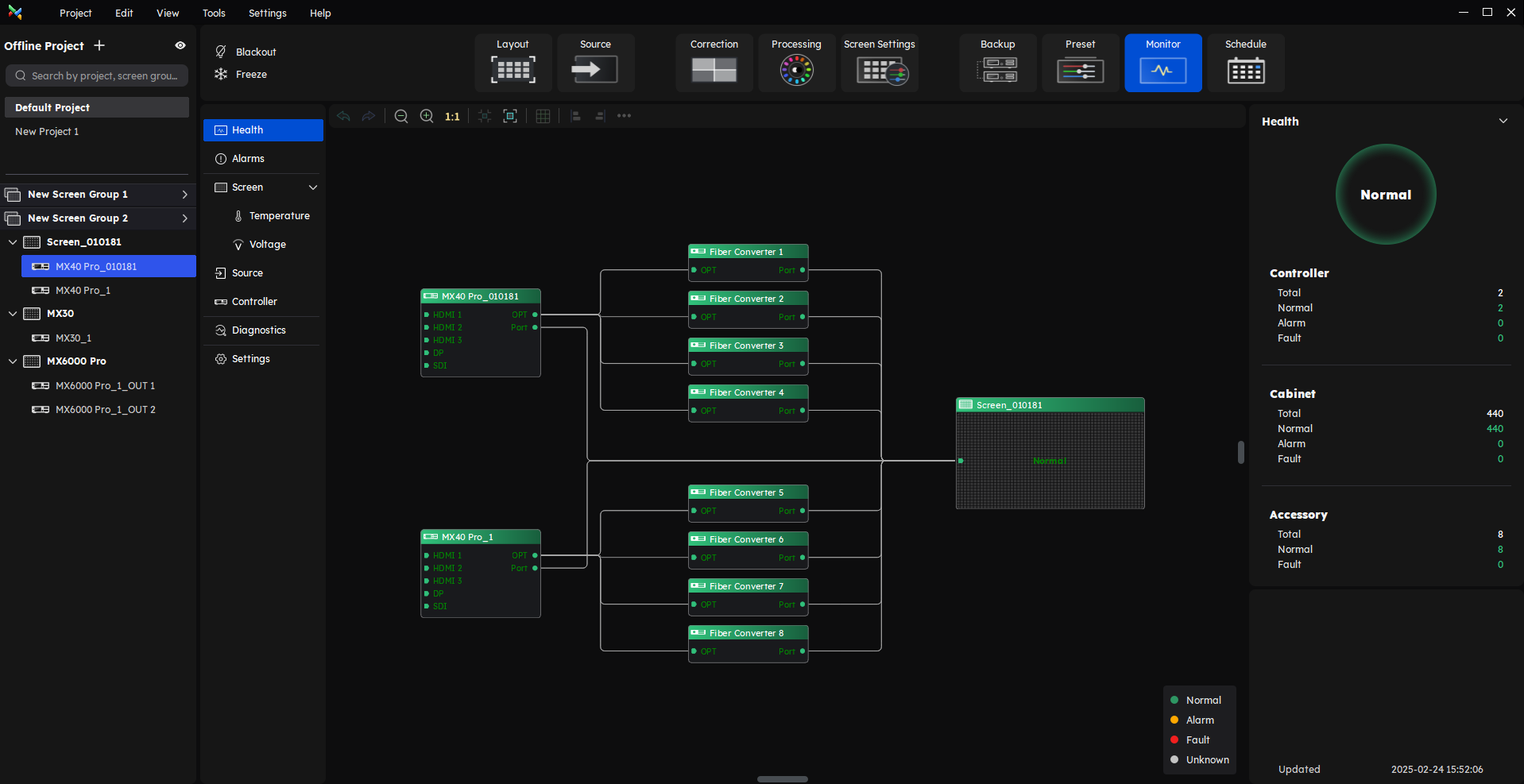Click the undo arrow icon
The height and width of the screenshot is (784, 1524).
tap(343, 116)
